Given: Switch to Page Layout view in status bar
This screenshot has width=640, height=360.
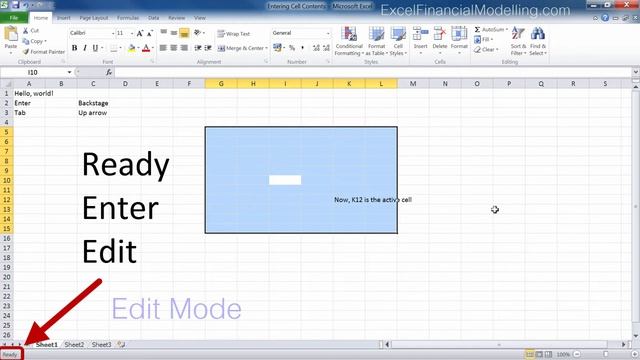Looking at the screenshot, I should click(x=539, y=354).
